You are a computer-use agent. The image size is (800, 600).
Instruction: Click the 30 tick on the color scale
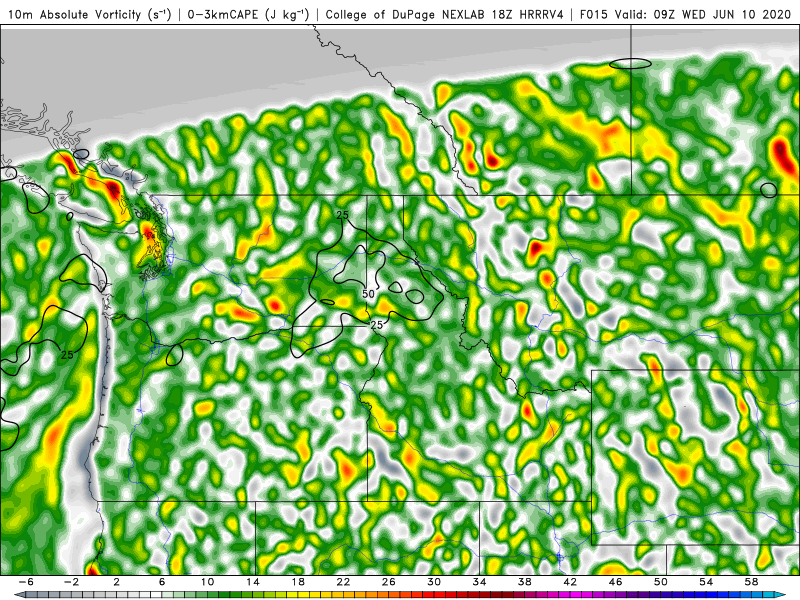434,582
